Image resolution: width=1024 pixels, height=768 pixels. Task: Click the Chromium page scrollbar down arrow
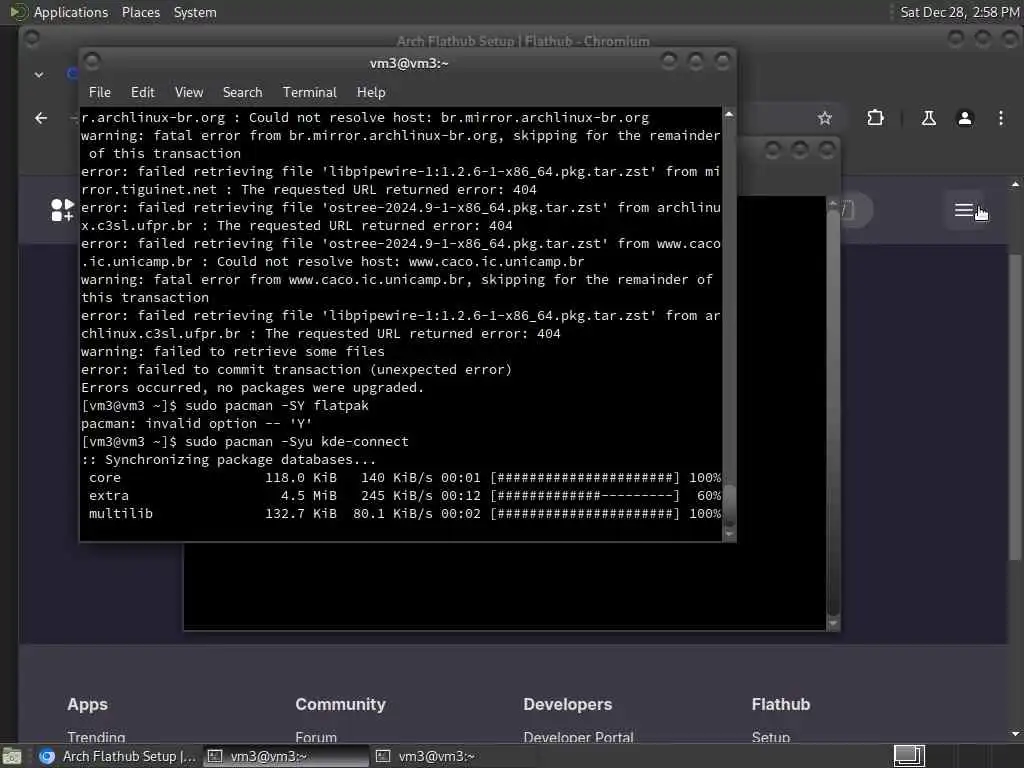1015,733
